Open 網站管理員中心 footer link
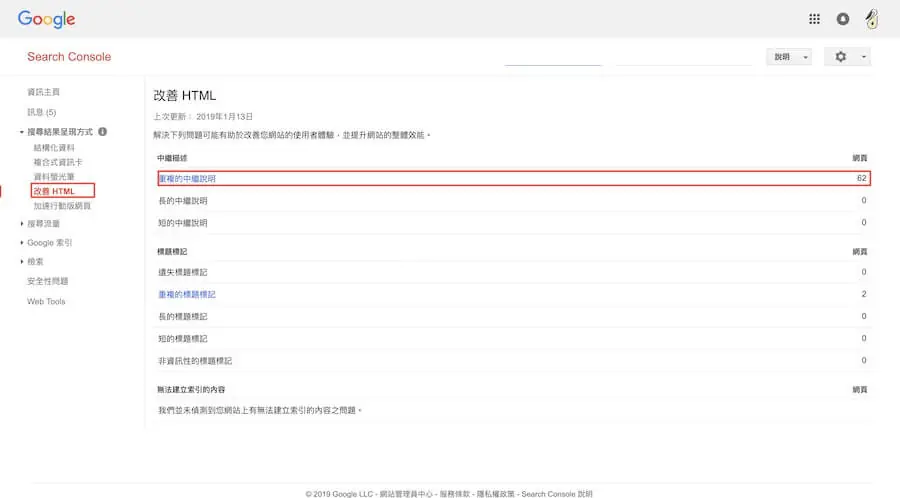The width and height of the screenshot is (900, 498). pyautogui.click(x=406, y=493)
